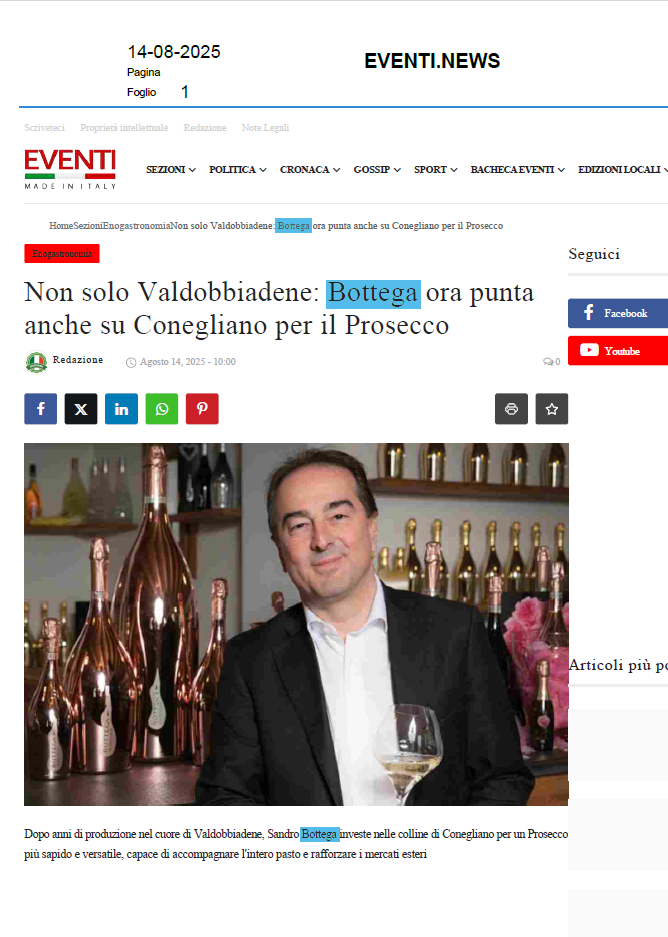Open the article's main photo
Image resolution: width=668 pixels, height=937 pixels.
[296, 624]
